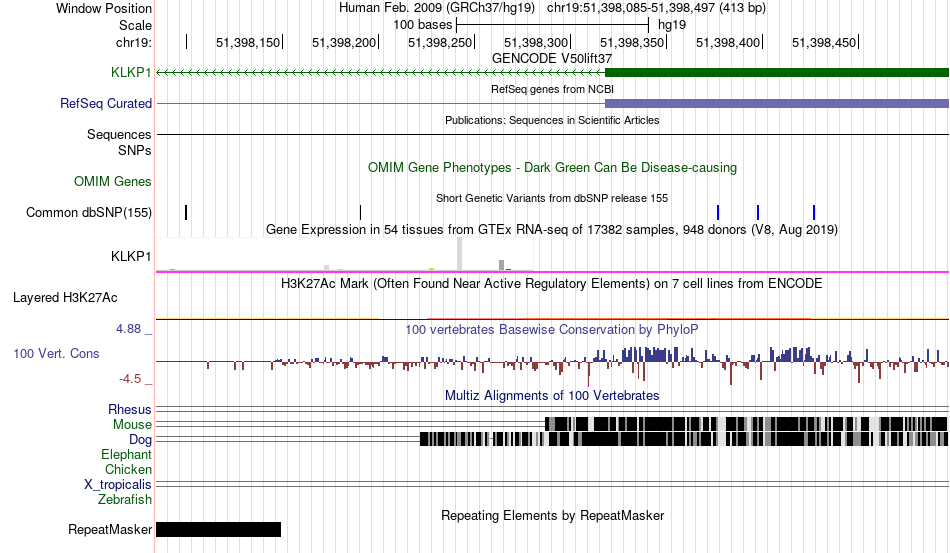Click the 4.88 PhyloP scale value

pos(128,329)
